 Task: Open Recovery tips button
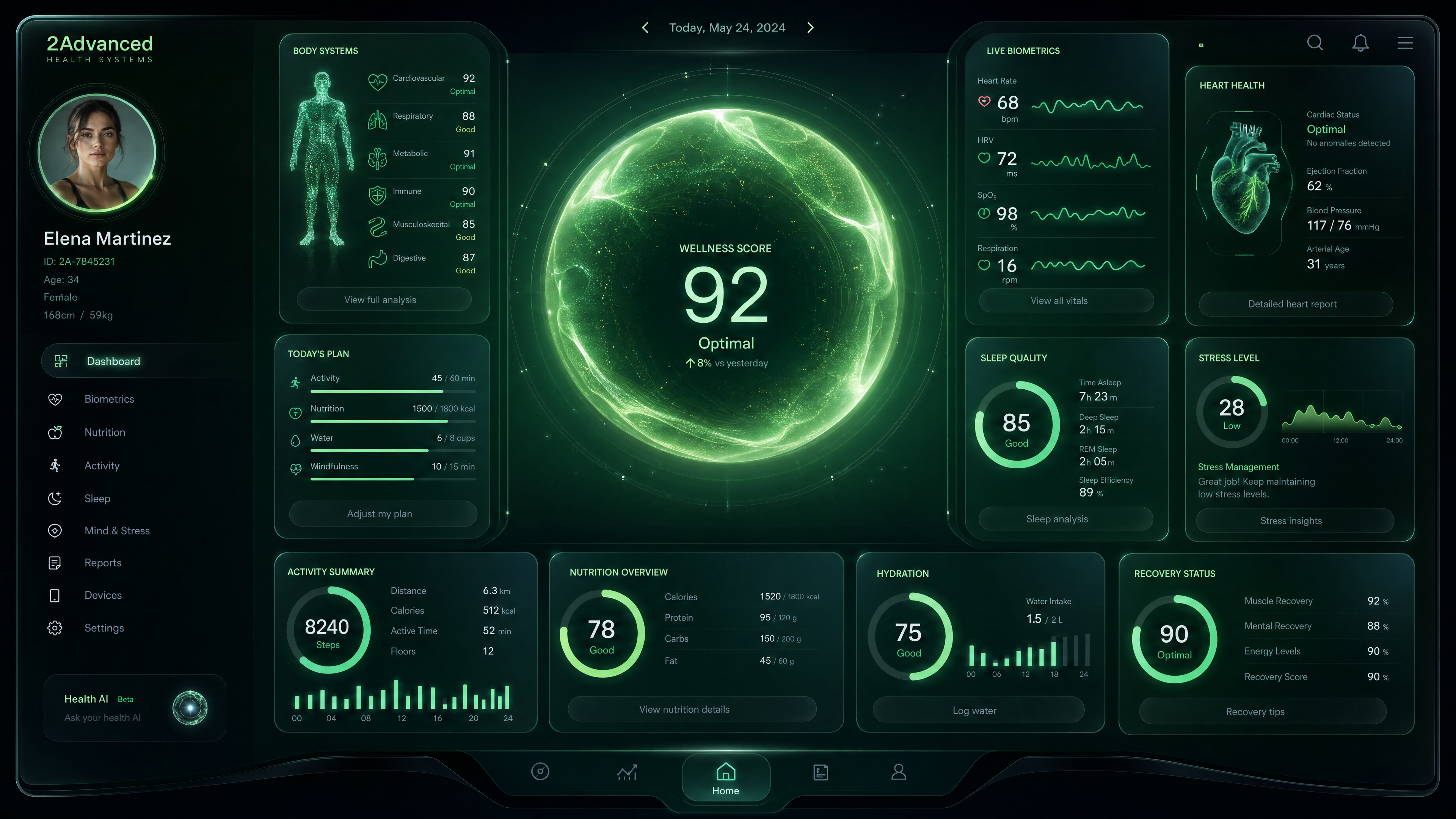pyautogui.click(x=1262, y=712)
